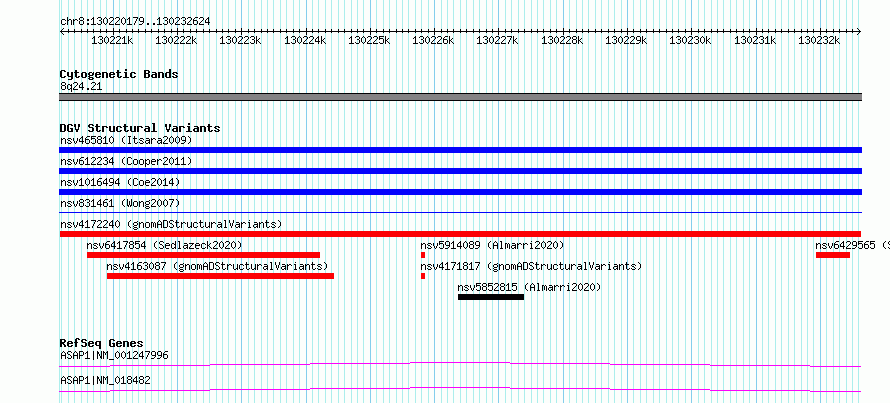
Task: Open nsv6417854 (Sedlazeck2020) variant label
Action: coord(164,245)
